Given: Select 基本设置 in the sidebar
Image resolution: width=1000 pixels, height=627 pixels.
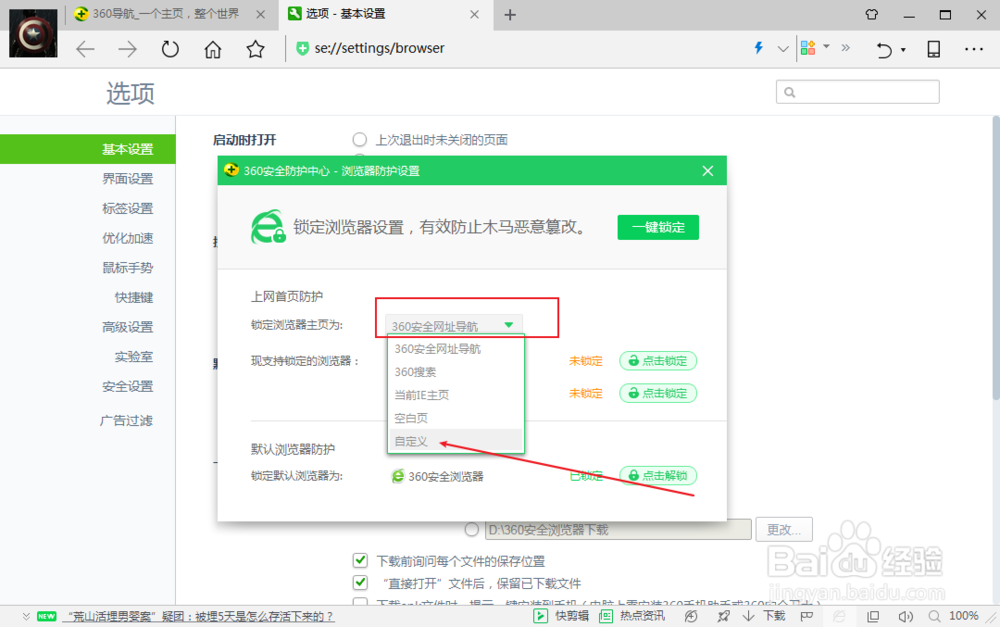Looking at the screenshot, I should (88, 149).
